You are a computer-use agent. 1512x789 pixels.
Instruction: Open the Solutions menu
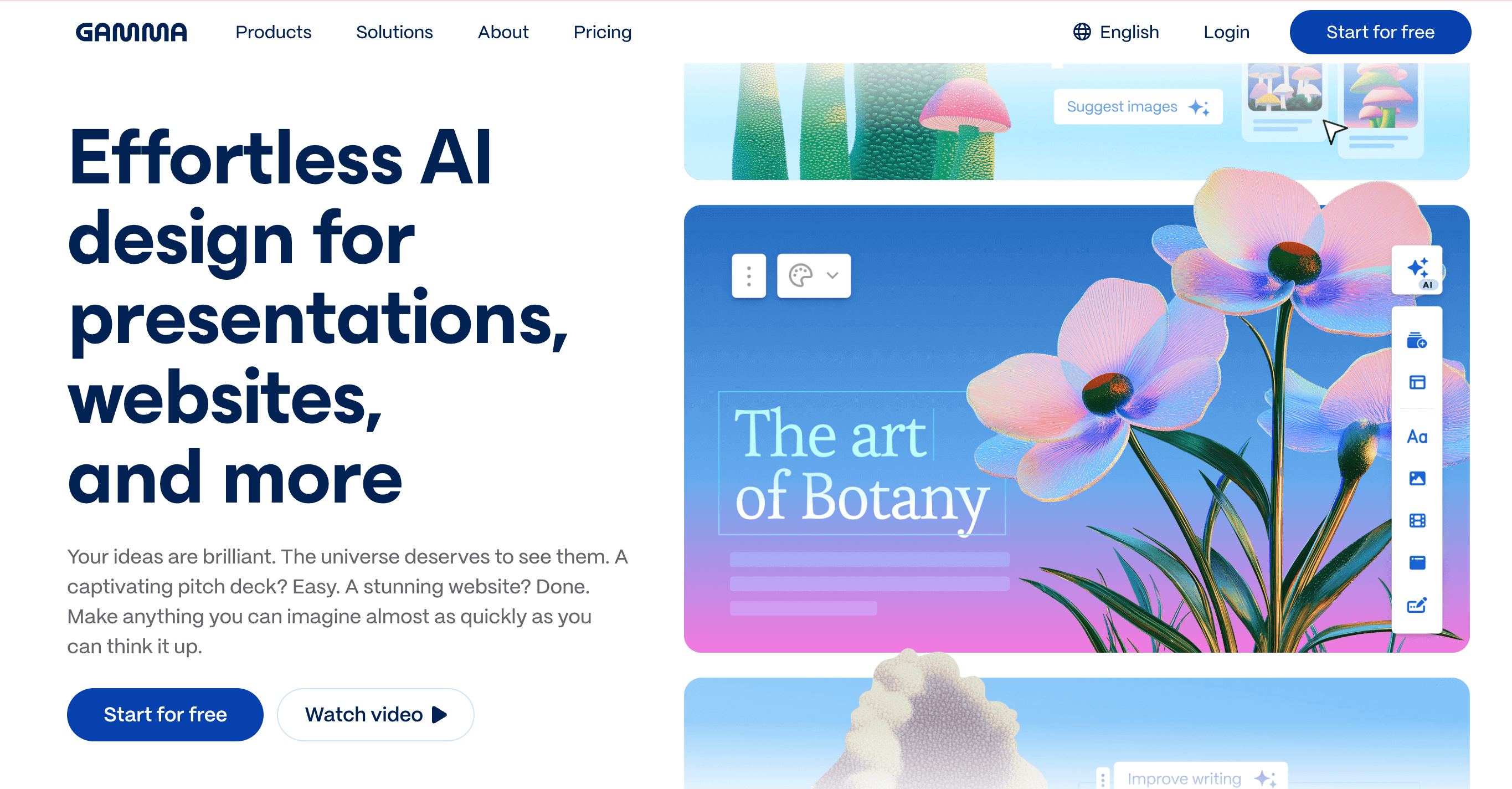click(x=394, y=32)
